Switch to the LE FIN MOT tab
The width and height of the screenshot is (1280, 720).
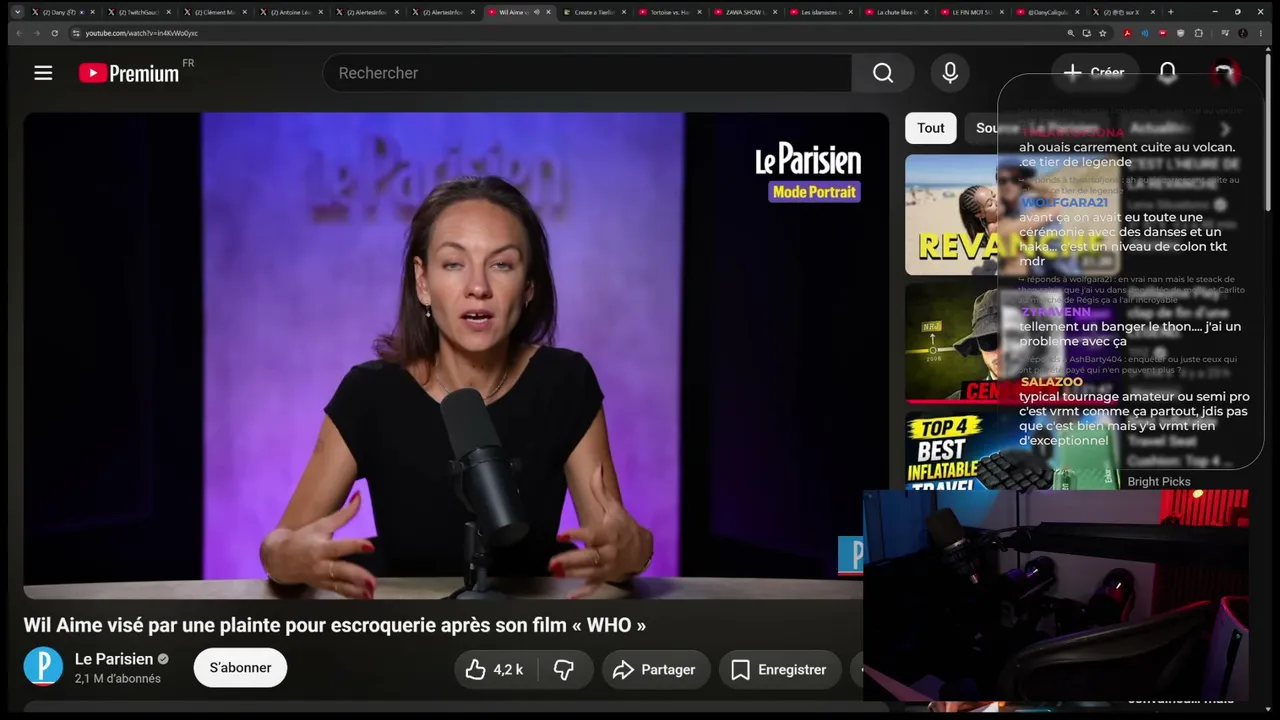(x=972, y=12)
